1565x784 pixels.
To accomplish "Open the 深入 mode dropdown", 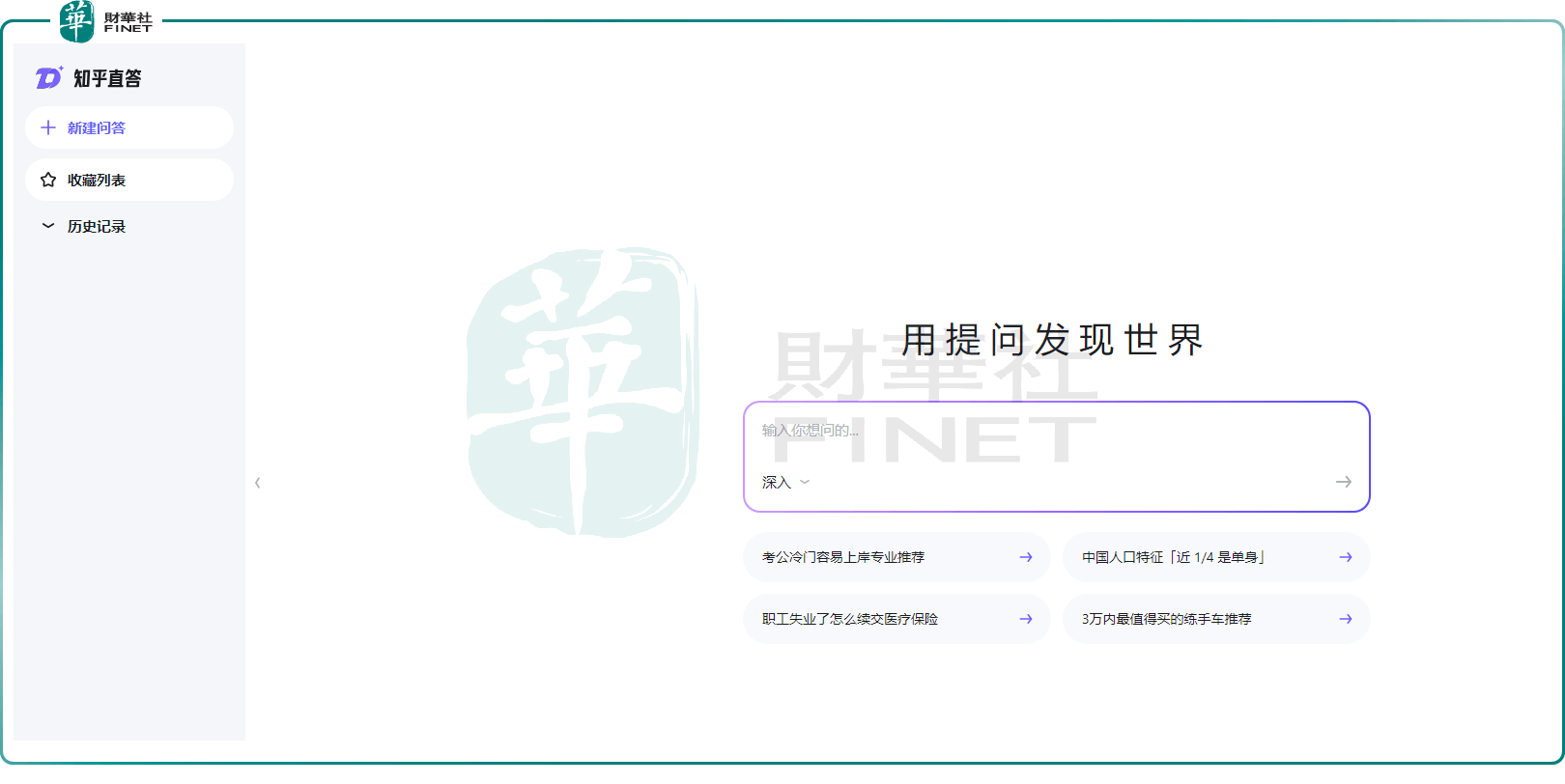I will point(785,482).
